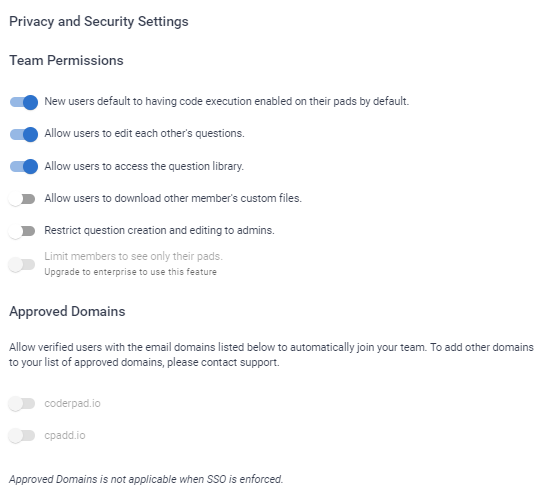
Task: Click the cpadd.io domain label
Action: click(x=65, y=435)
